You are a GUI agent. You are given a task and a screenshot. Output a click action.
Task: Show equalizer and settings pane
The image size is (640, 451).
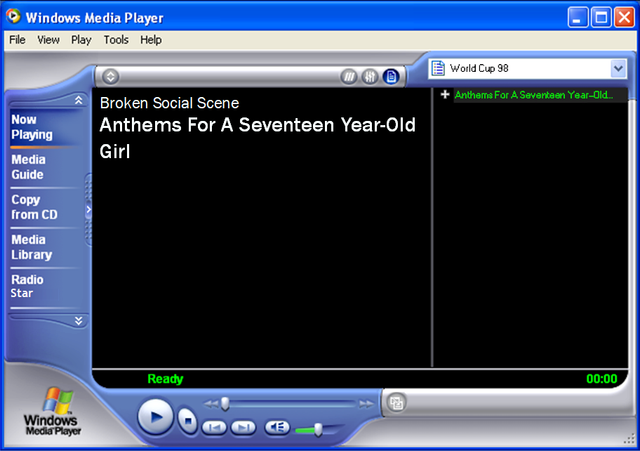tap(370, 76)
